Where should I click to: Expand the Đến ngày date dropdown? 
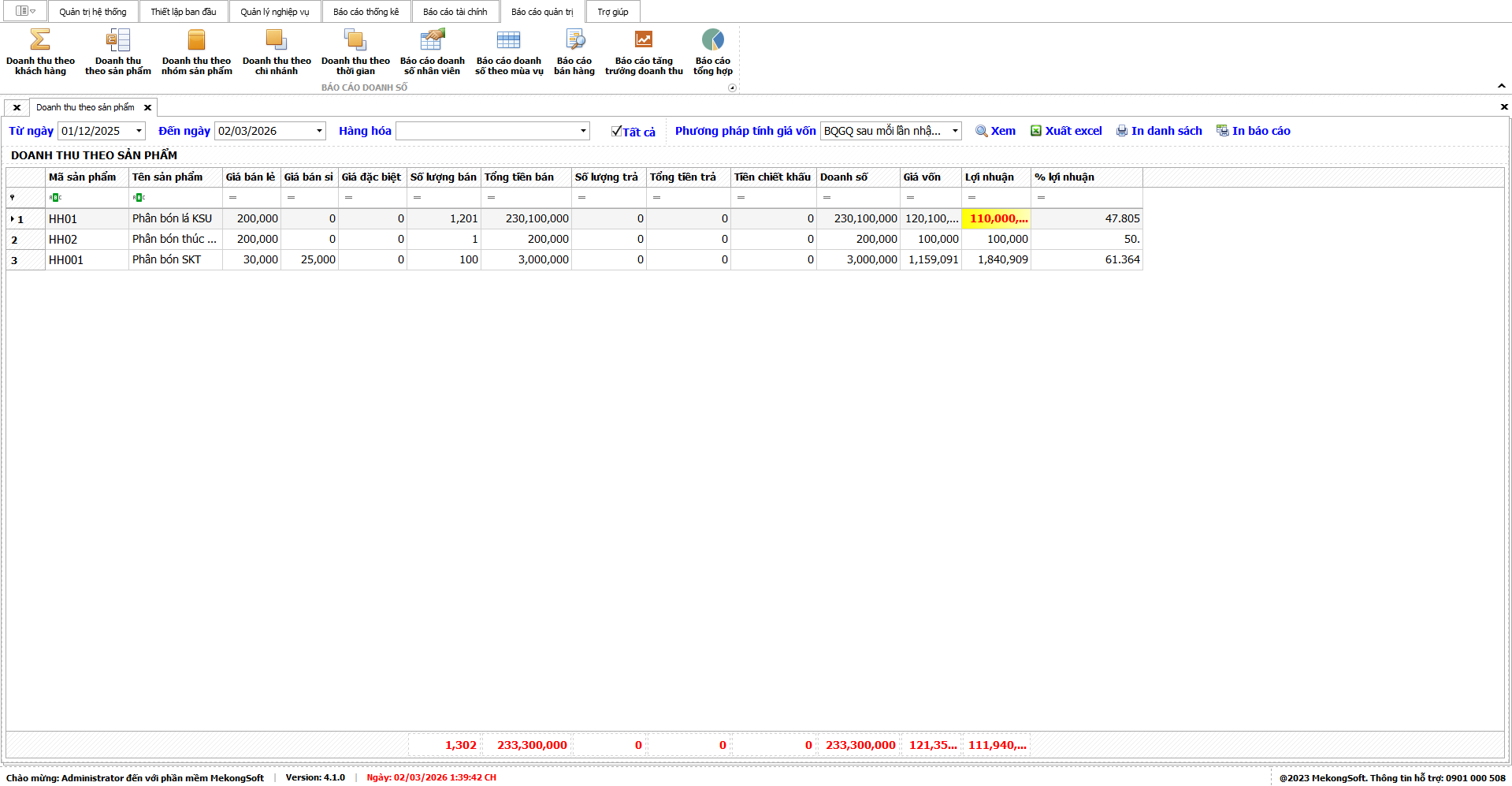click(319, 131)
